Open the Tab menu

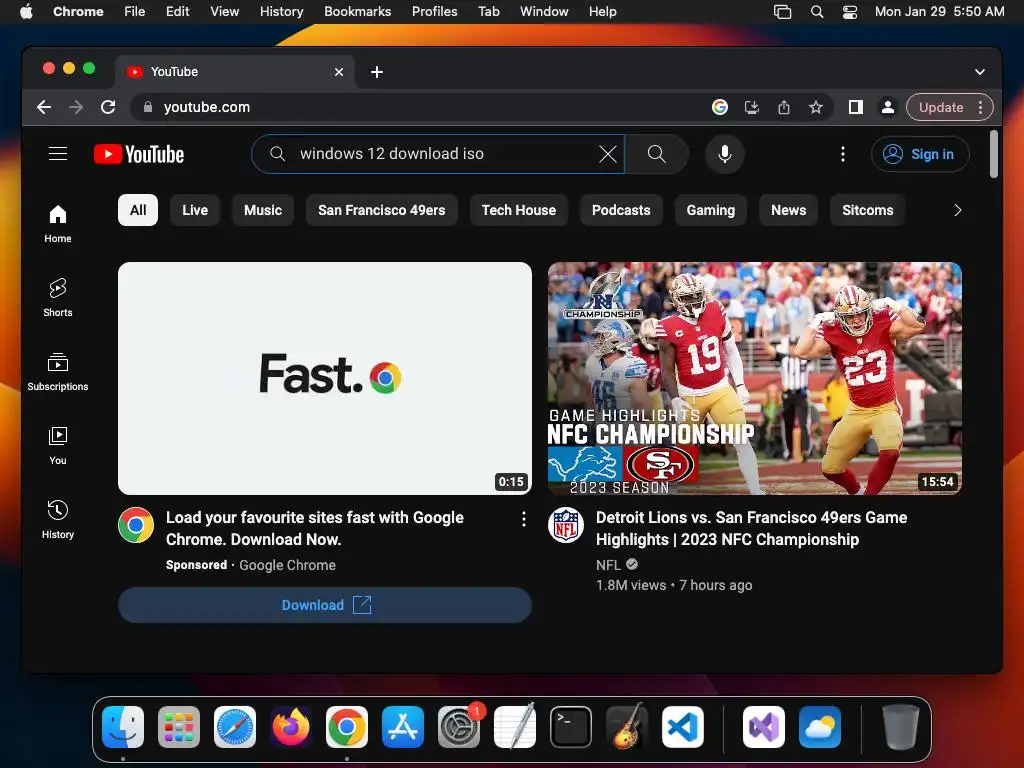488,11
